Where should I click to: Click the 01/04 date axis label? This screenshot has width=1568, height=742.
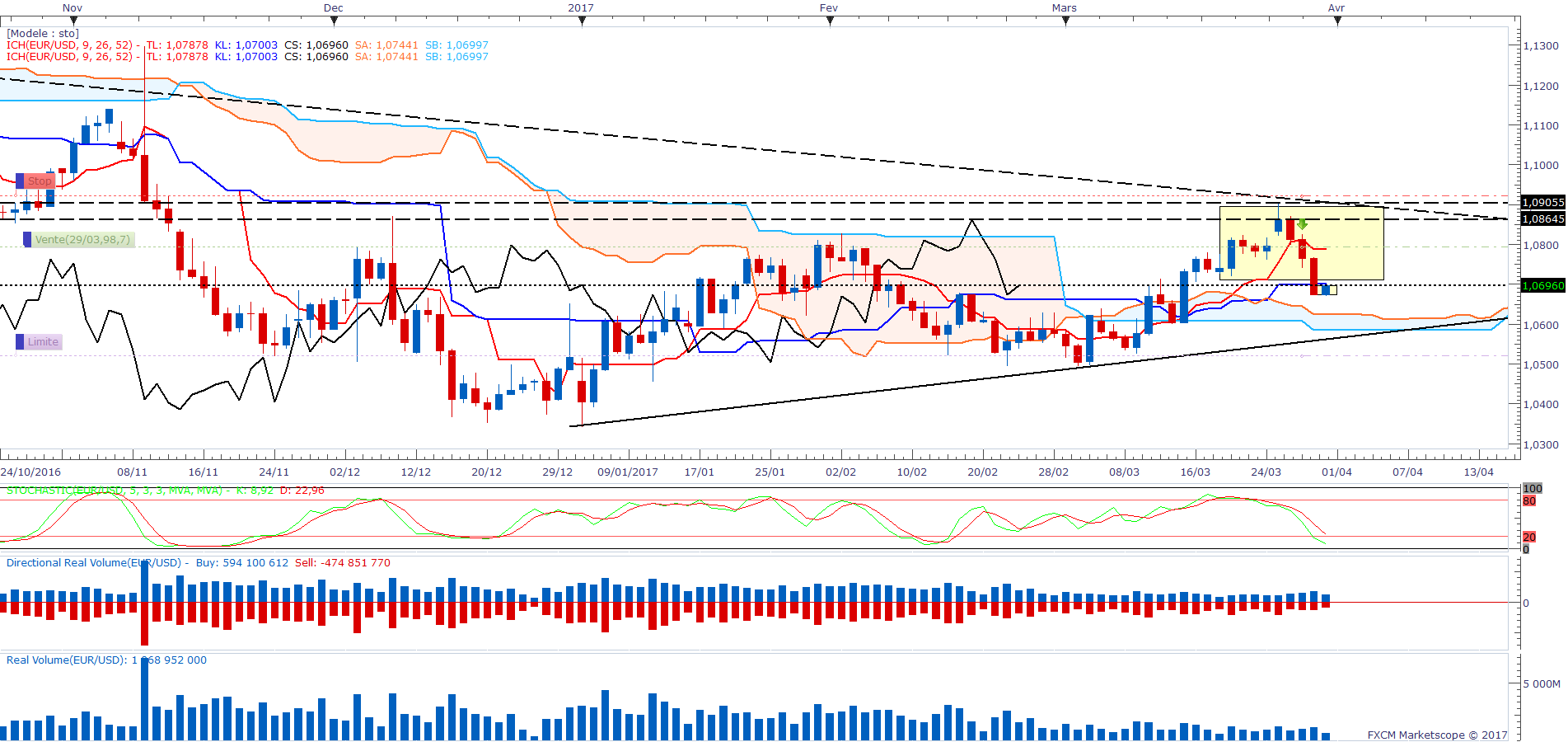(1337, 472)
